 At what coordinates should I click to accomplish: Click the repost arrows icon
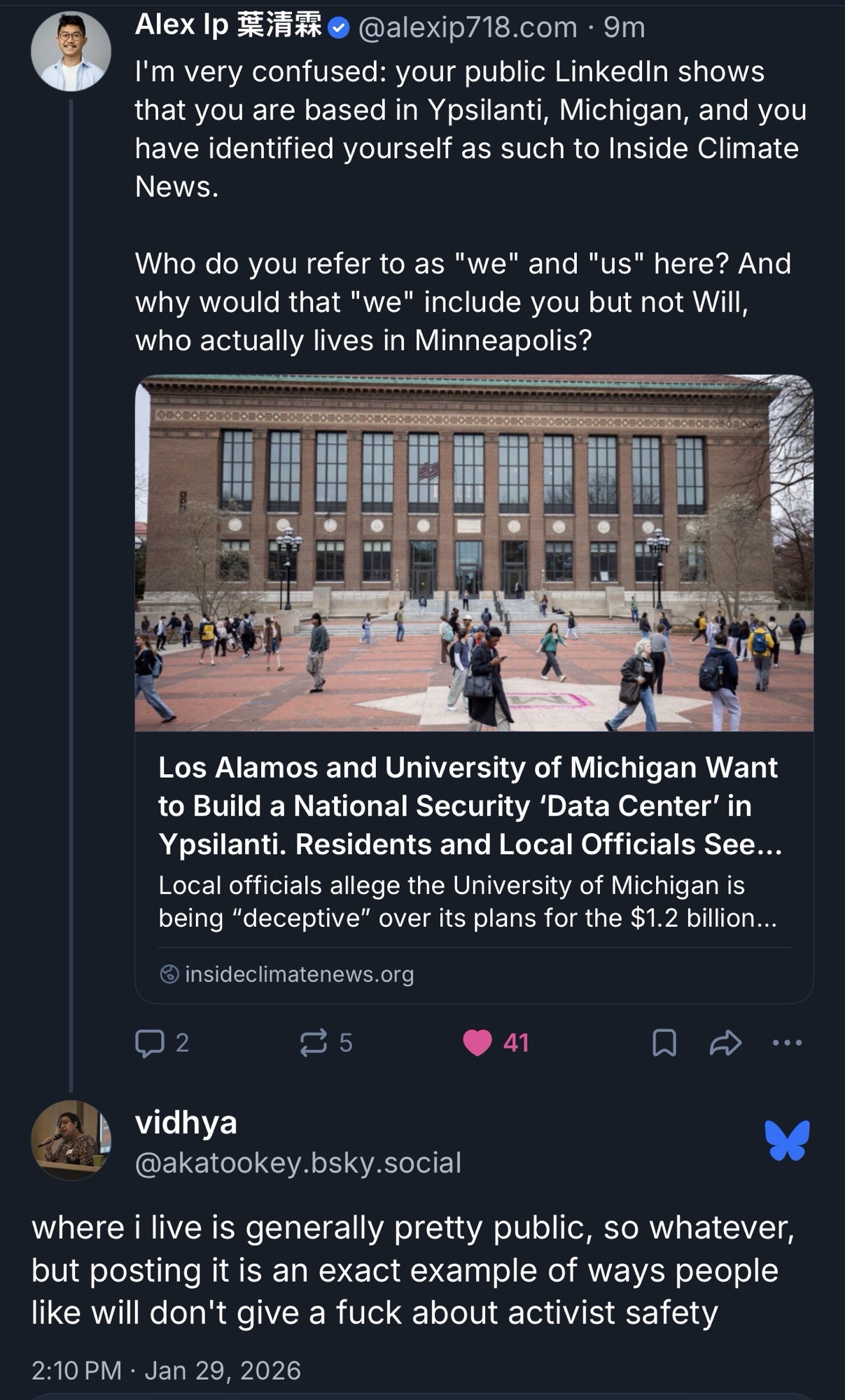tap(313, 1043)
